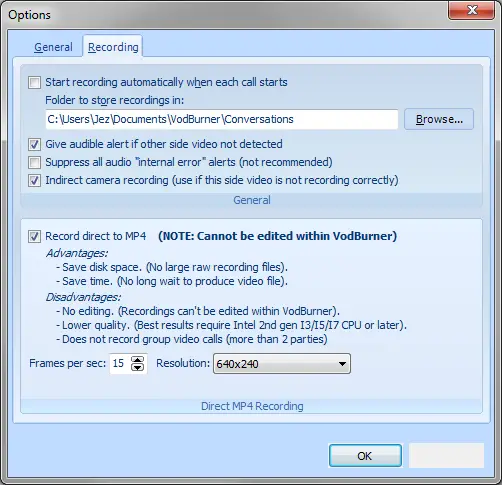The width and height of the screenshot is (502, 485).
Task: Click the Direct MP4 Recording section label
Action: 252,406
